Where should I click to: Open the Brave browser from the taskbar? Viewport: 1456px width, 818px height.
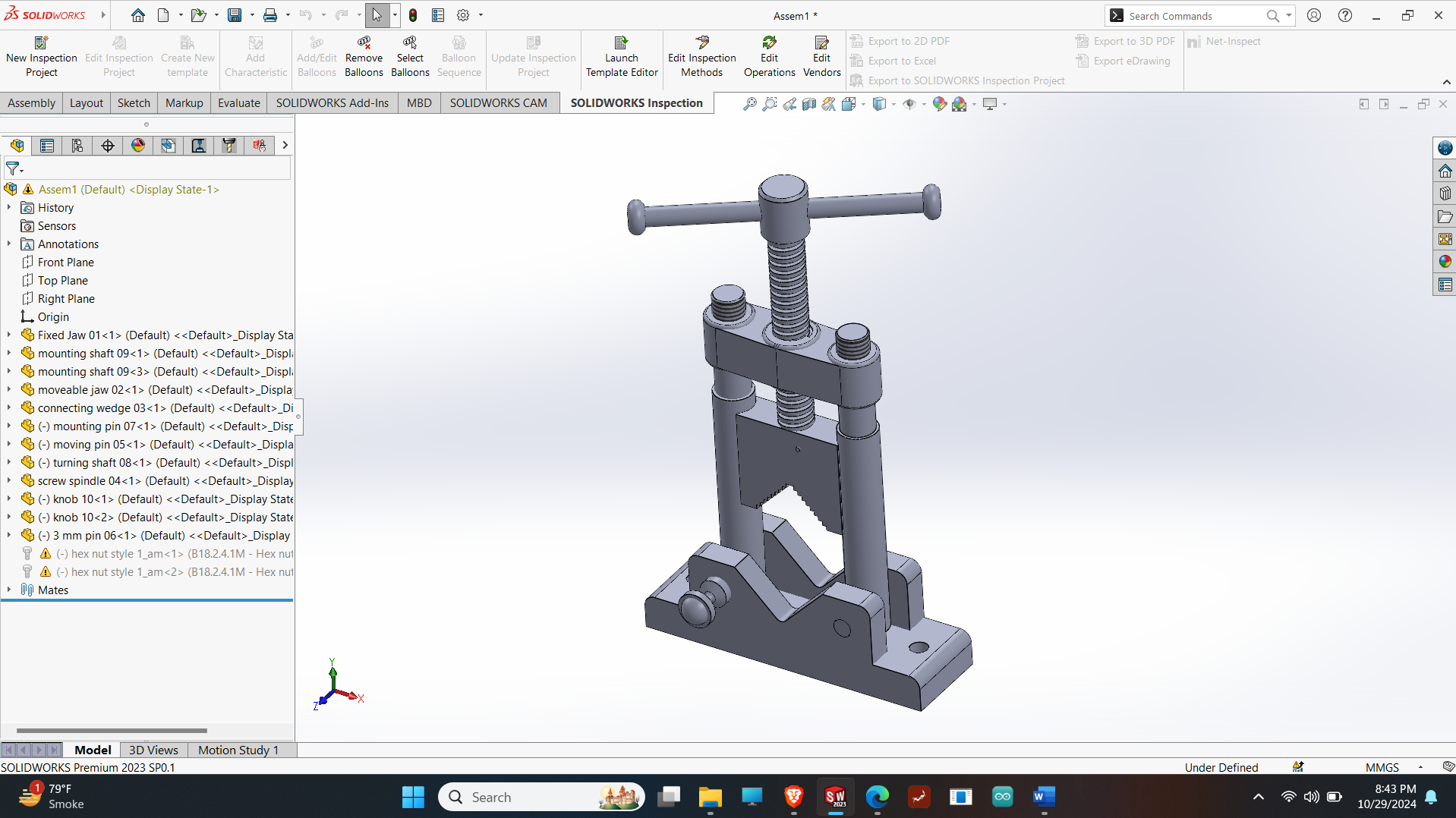(x=793, y=797)
